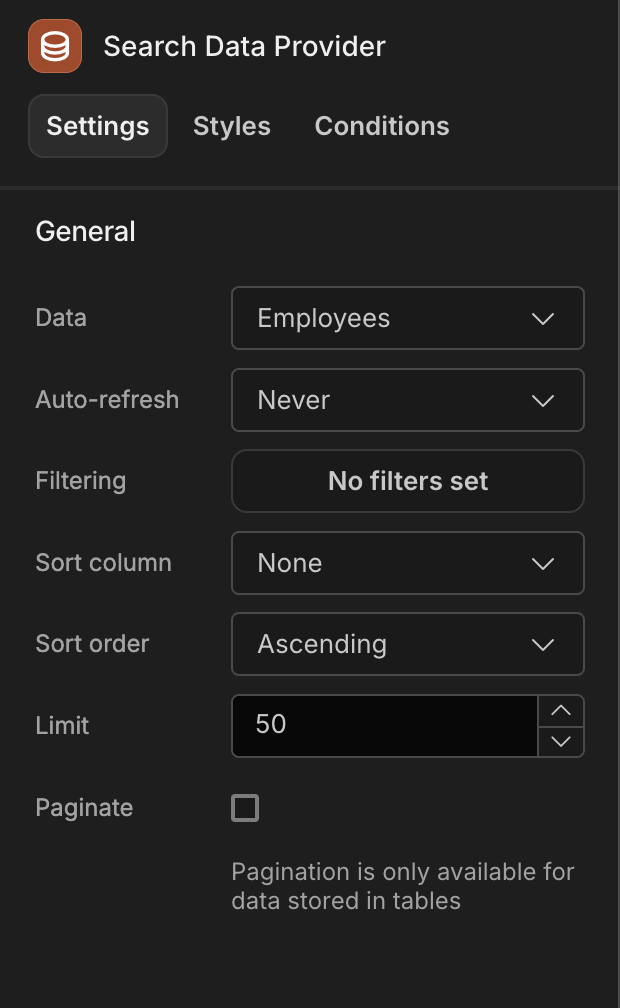Click the No filters set button
The image size is (620, 1008).
coord(408,482)
